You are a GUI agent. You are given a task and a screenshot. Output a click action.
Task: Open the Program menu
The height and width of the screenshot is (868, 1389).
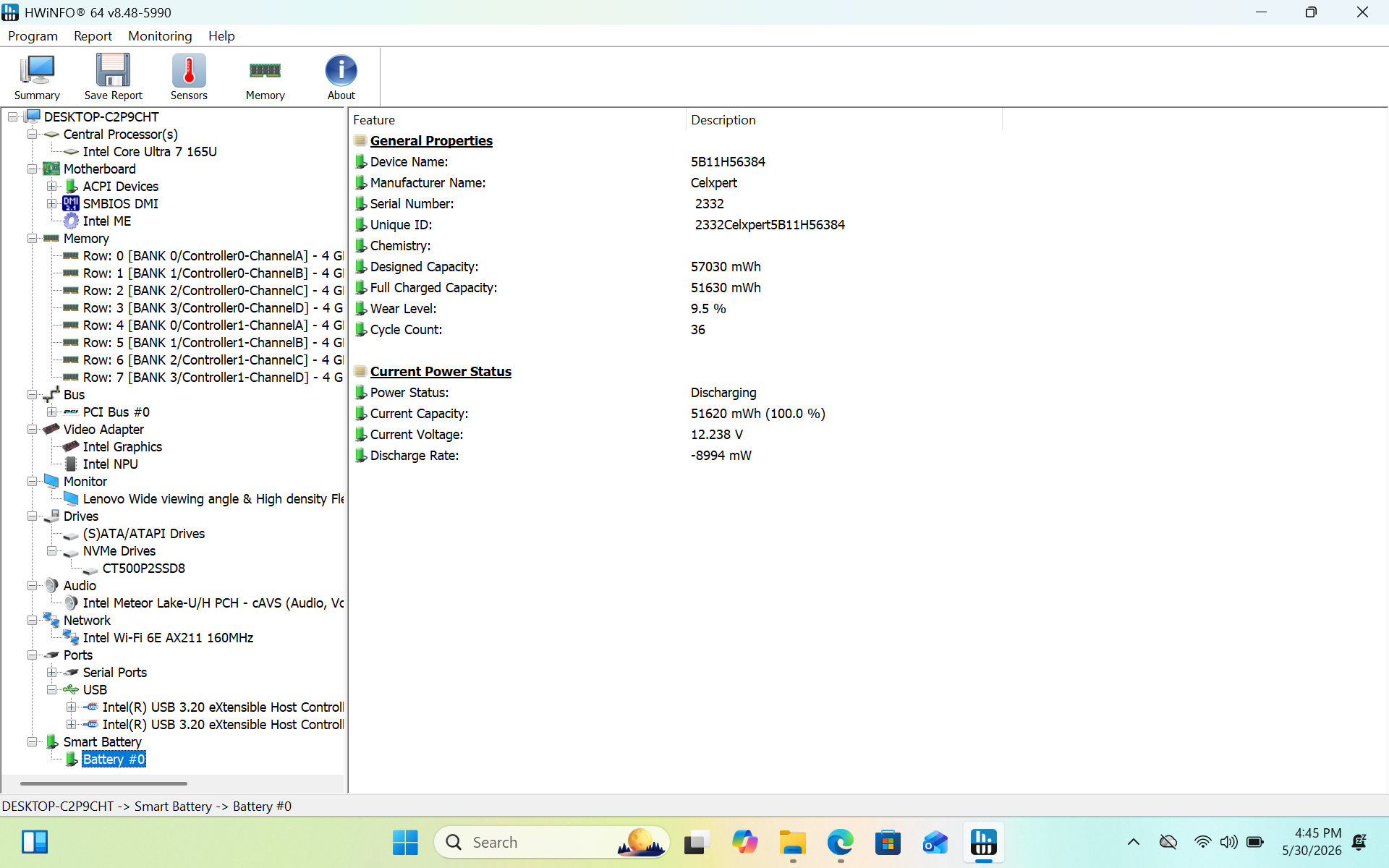click(33, 36)
